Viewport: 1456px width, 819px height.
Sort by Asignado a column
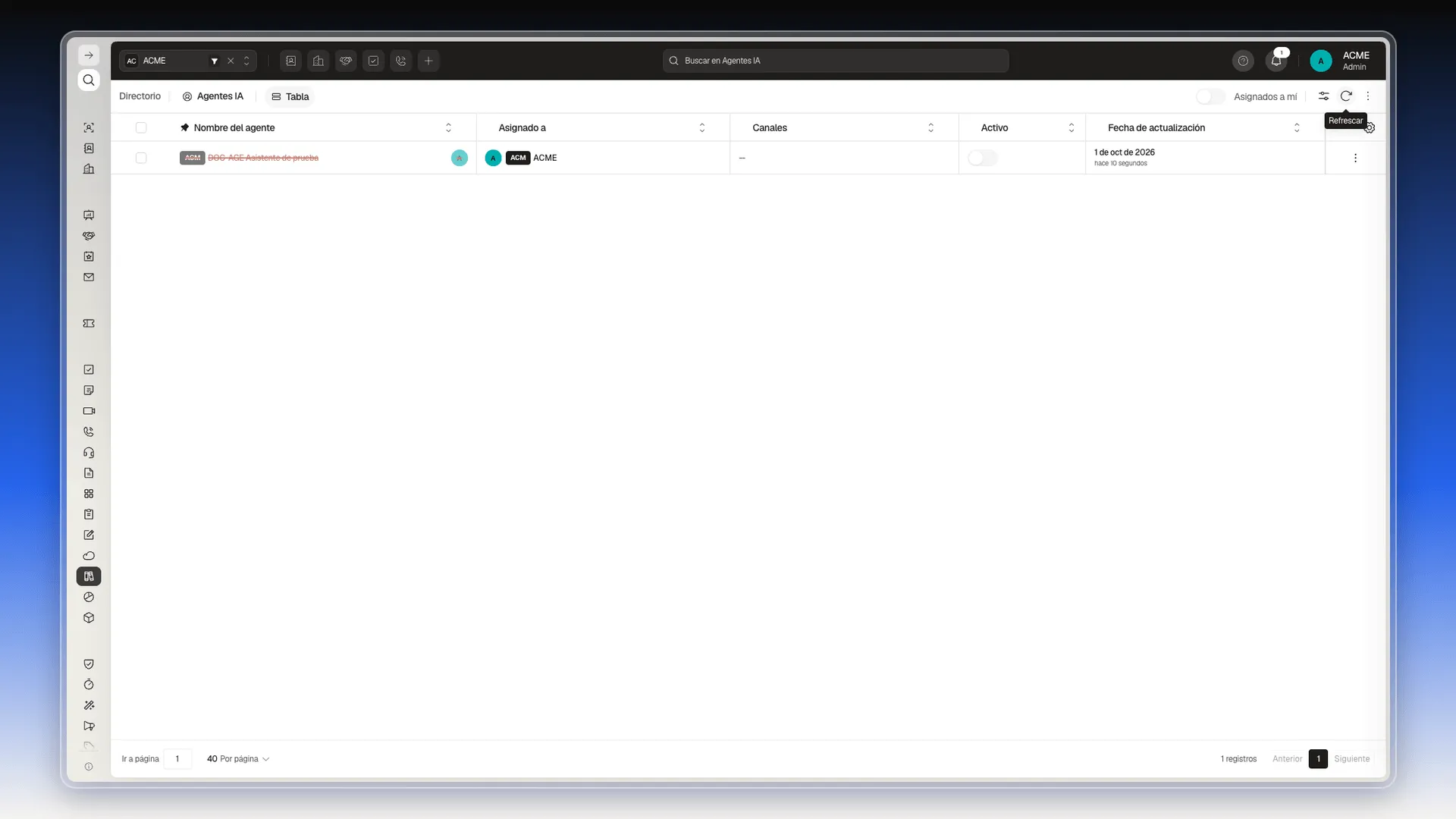point(701,127)
